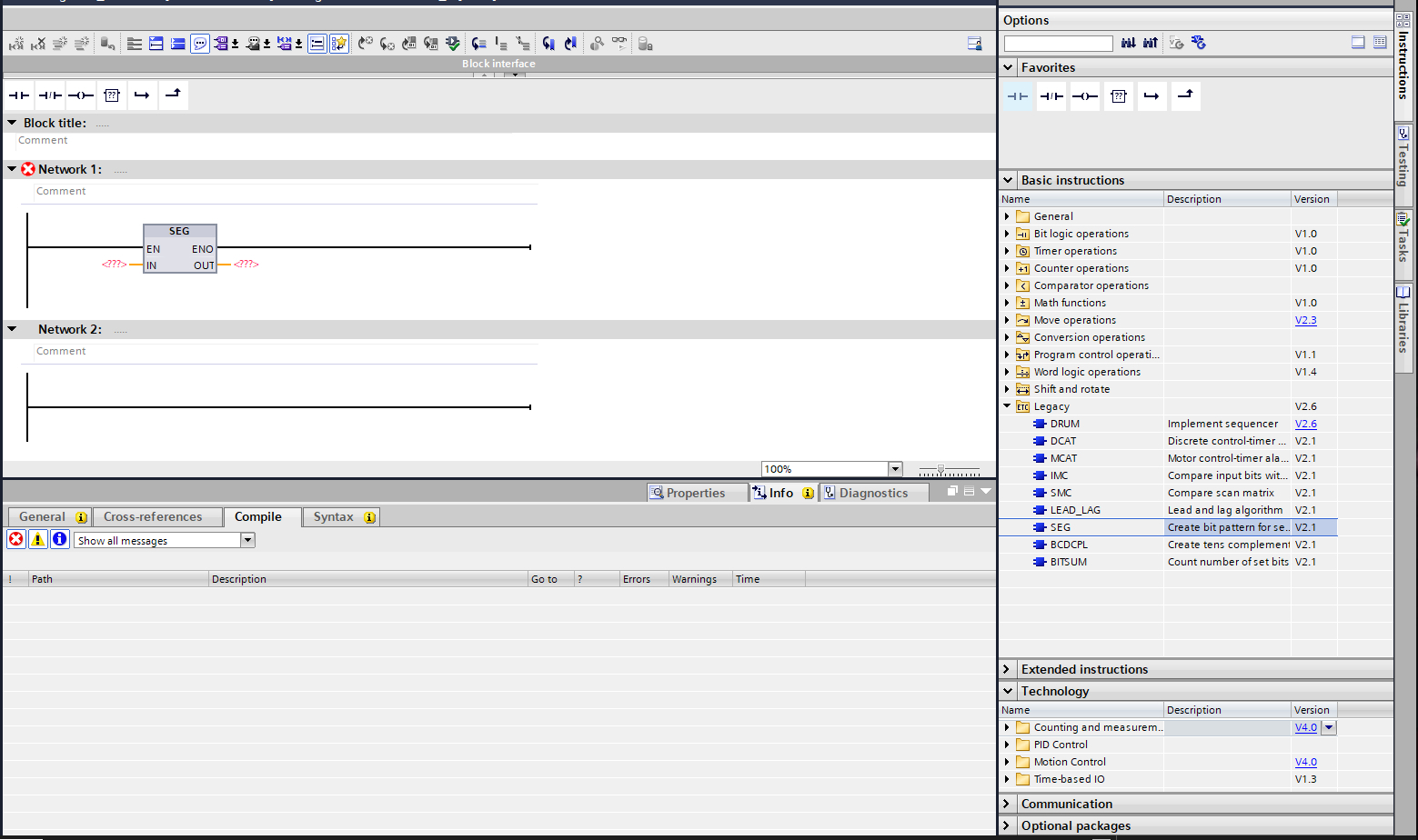This screenshot has width=1418, height=840.
Task: Expand the Extended instructions section
Action: (1007, 669)
